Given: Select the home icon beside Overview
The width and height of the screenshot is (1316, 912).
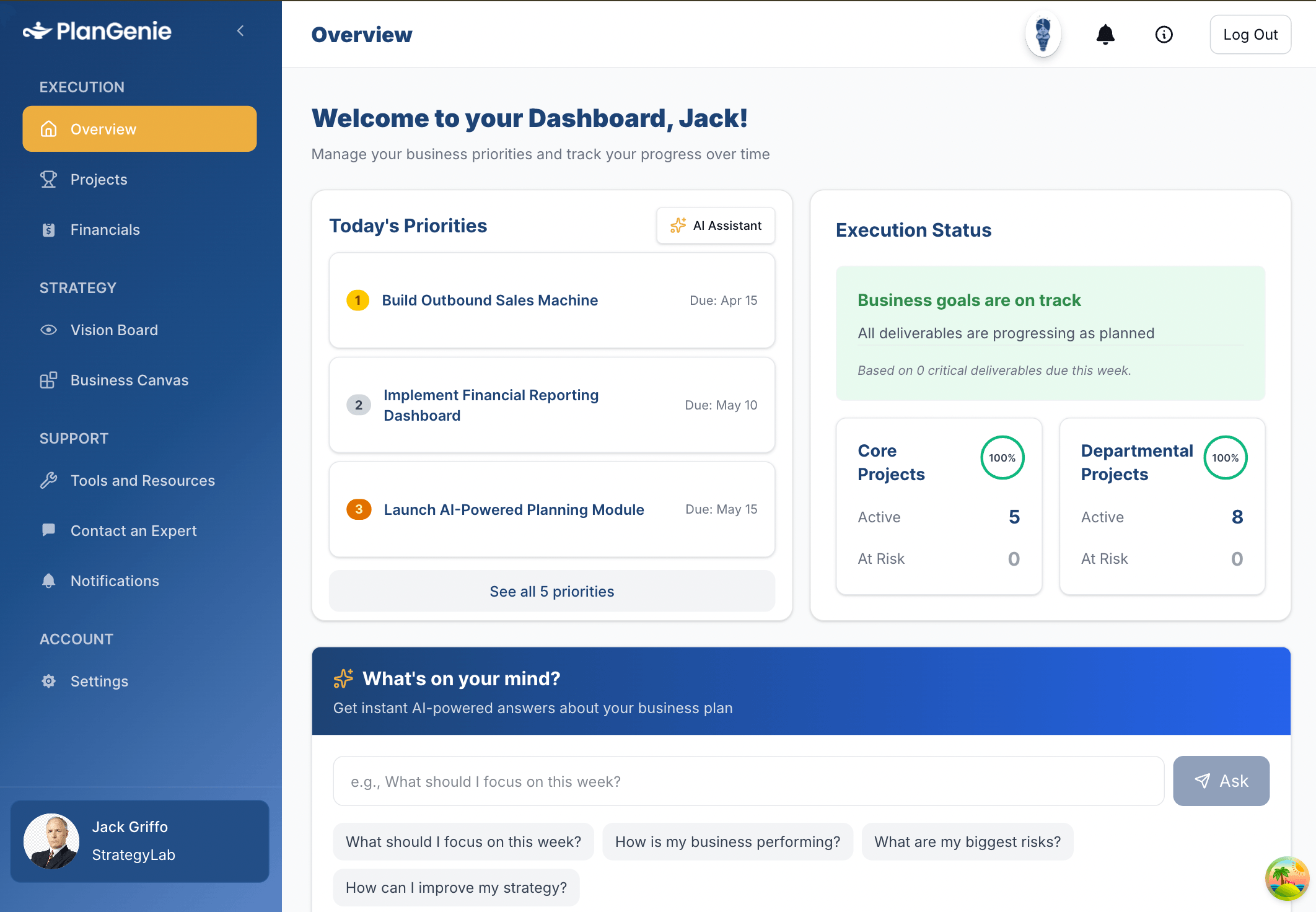Looking at the screenshot, I should coord(48,129).
